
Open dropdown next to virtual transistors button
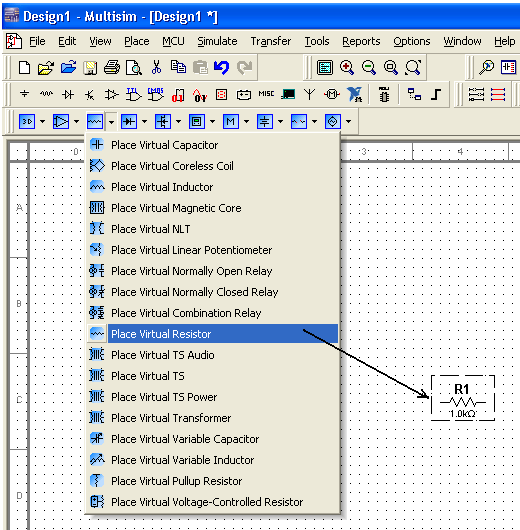[x=179, y=121]
